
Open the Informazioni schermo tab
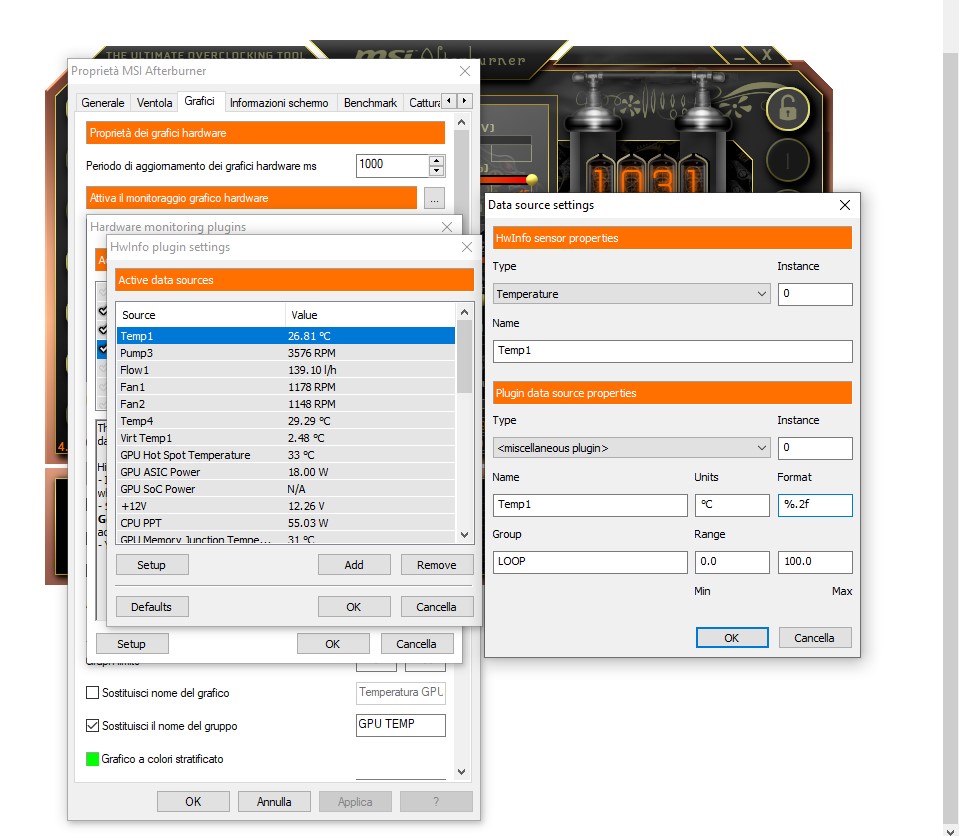[279, 103]
